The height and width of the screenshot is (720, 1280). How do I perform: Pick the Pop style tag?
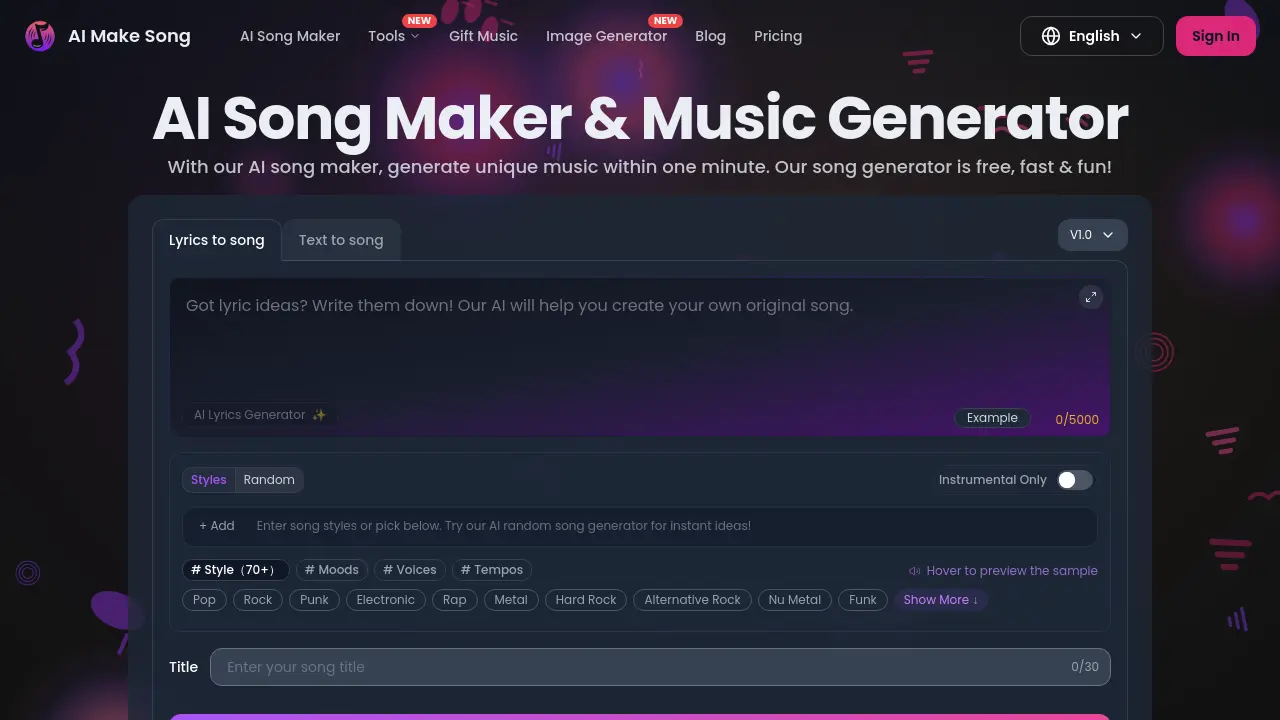[x=204, y=600]
